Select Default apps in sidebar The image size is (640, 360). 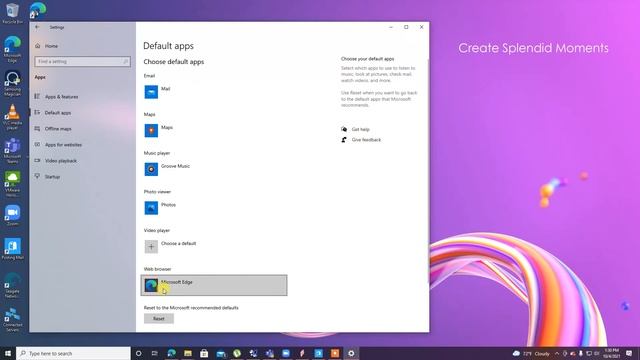pos(58,113)
